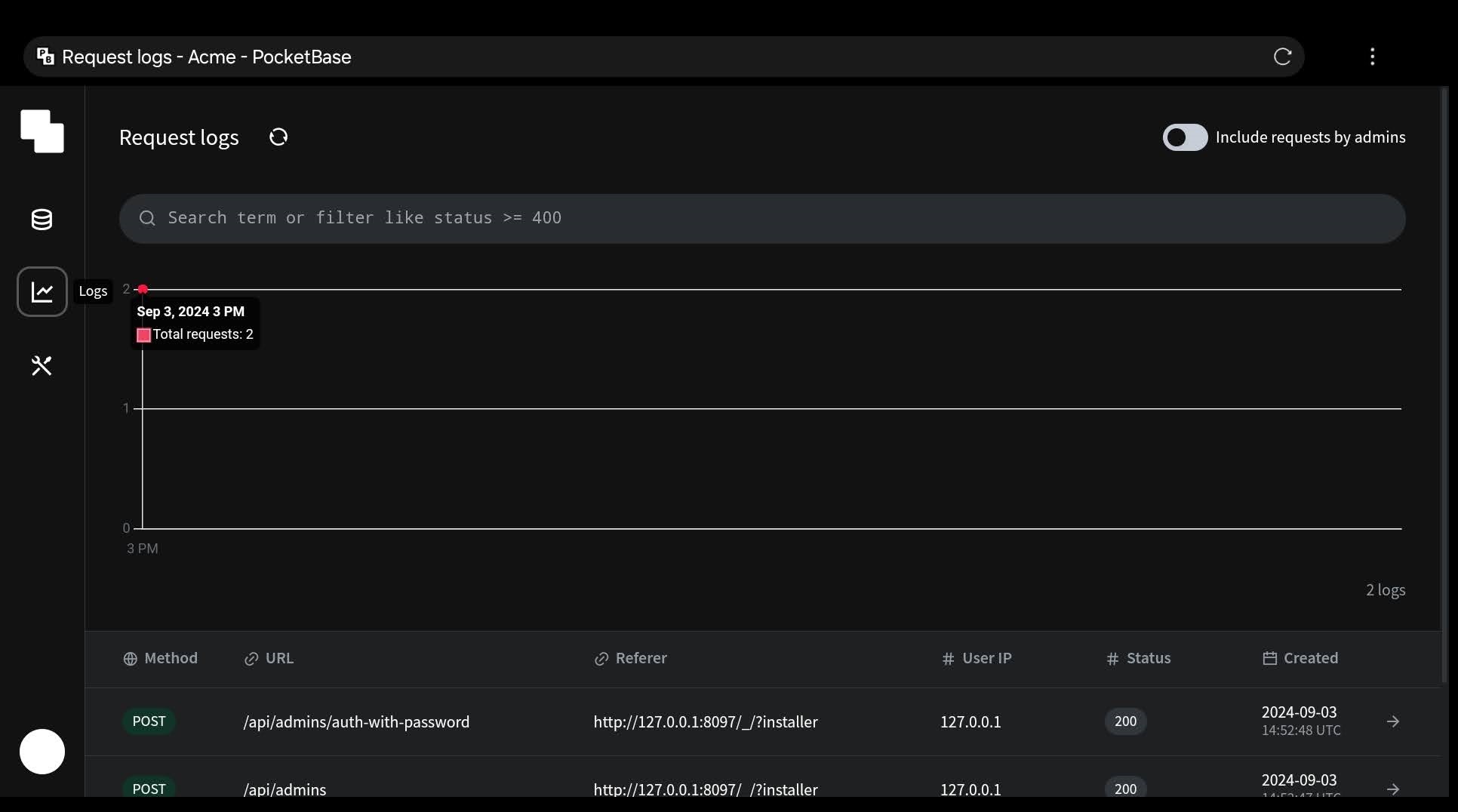Click the red chart data point
This screenshot has width=1458, height=812.
coord(143,289)
